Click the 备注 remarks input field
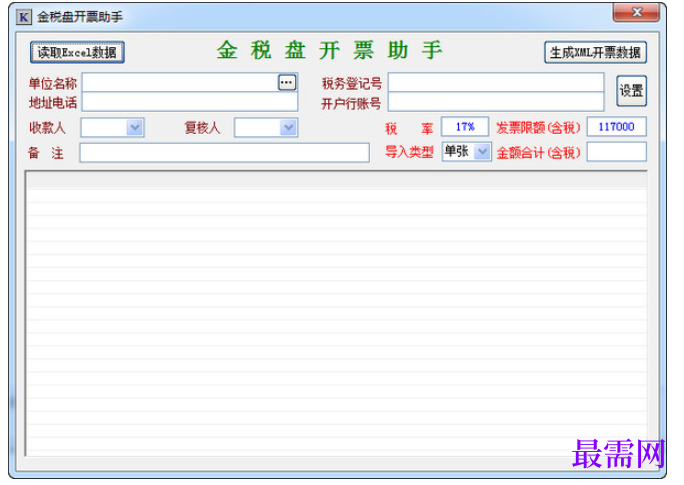This screenshot has width=684, height=485. [225, 153]
